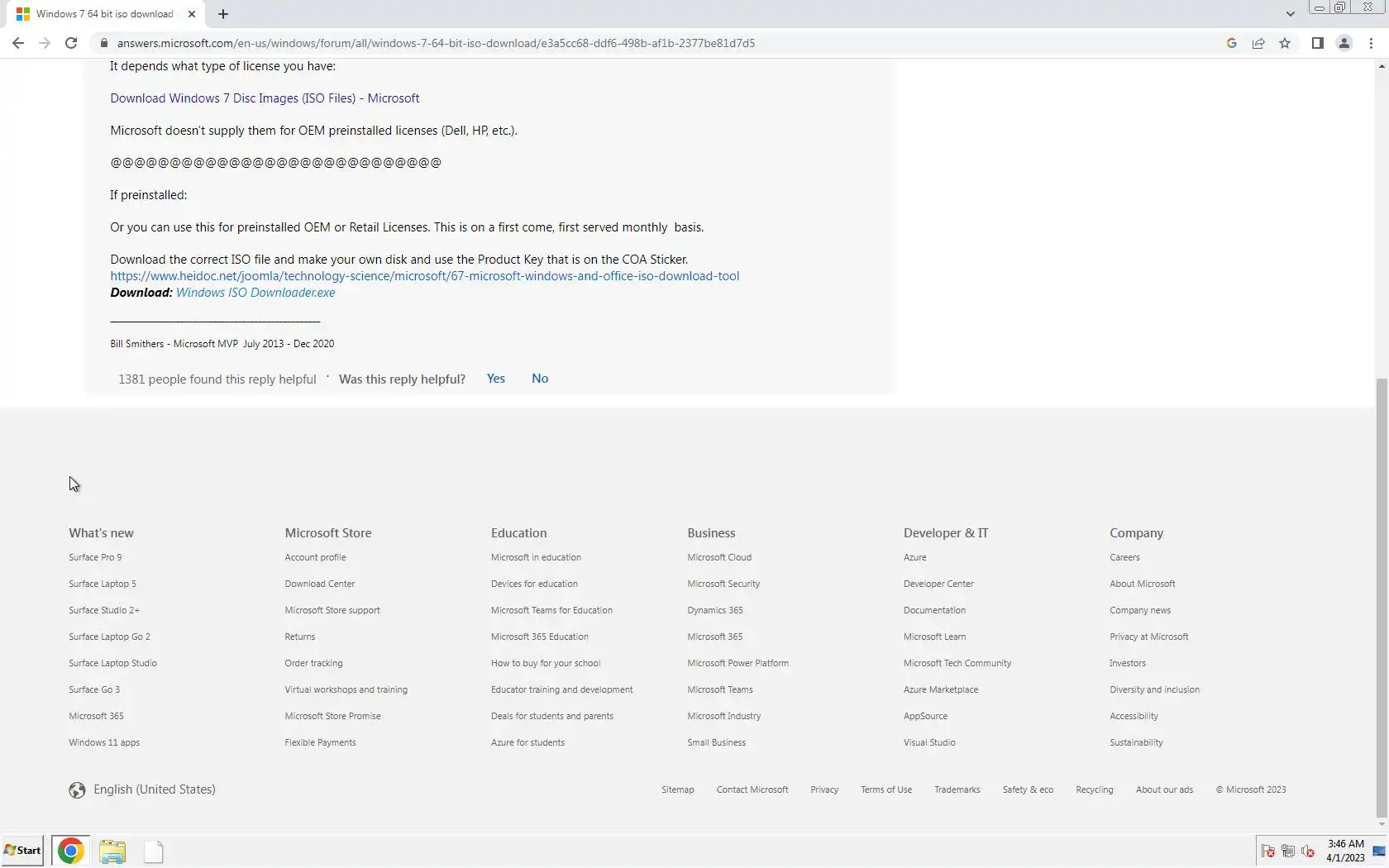Close the Windows 7 64 bit tab

coord(192,14)
